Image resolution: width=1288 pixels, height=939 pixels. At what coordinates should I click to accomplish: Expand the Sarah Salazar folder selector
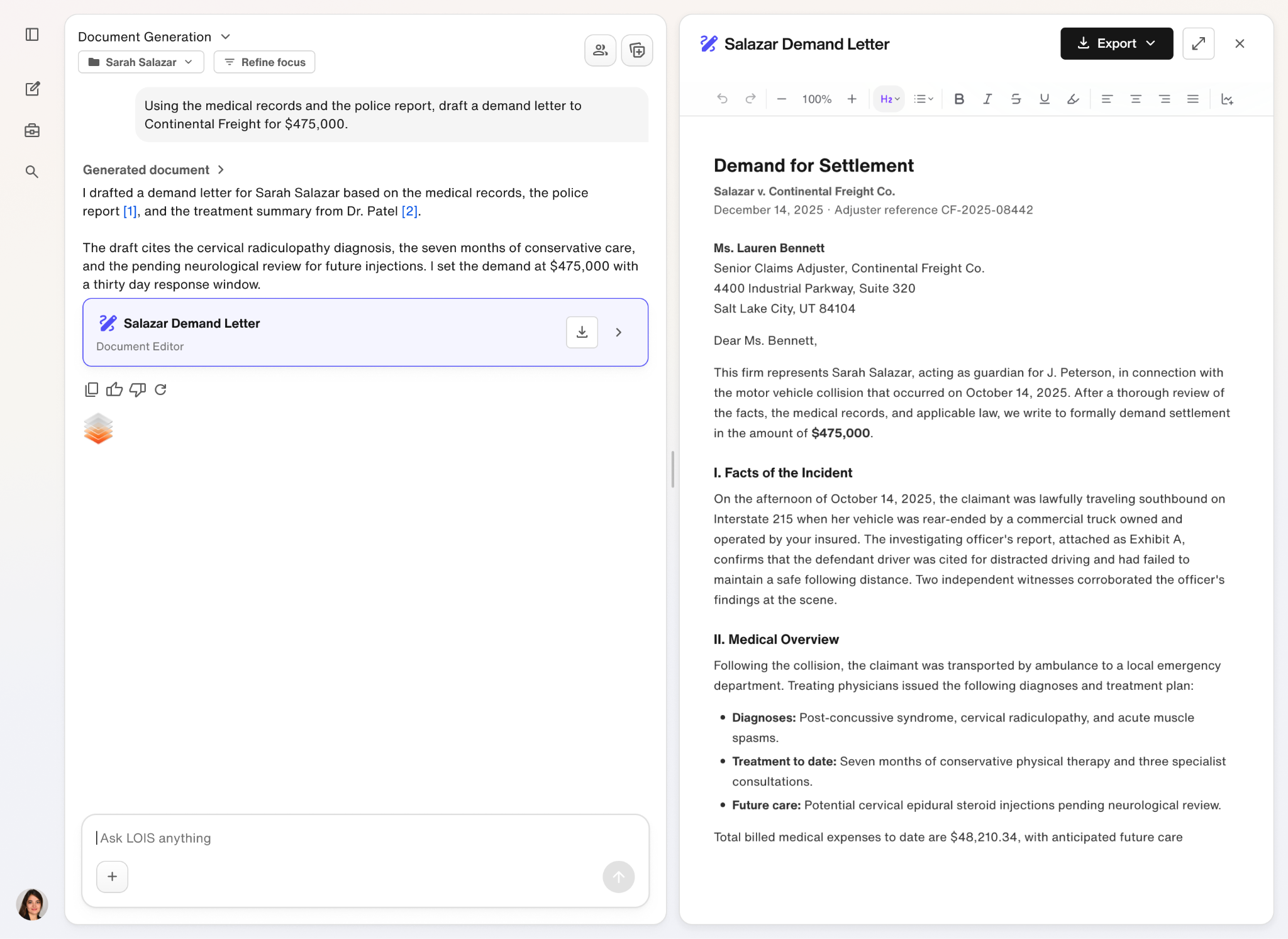pyautogui.click(x=141, y=62)
